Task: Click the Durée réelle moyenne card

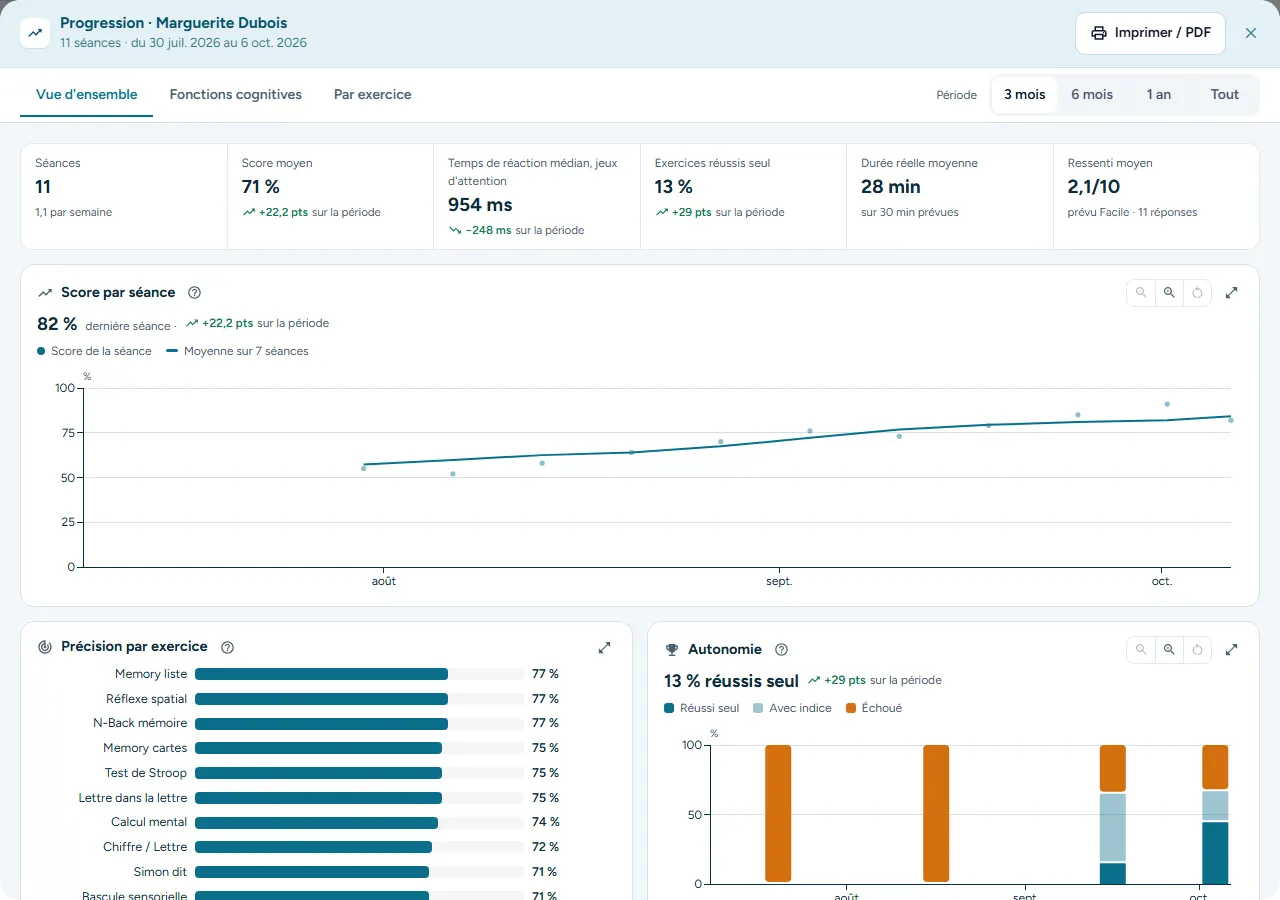Action: pyautogui.click(x=950, y=196)
